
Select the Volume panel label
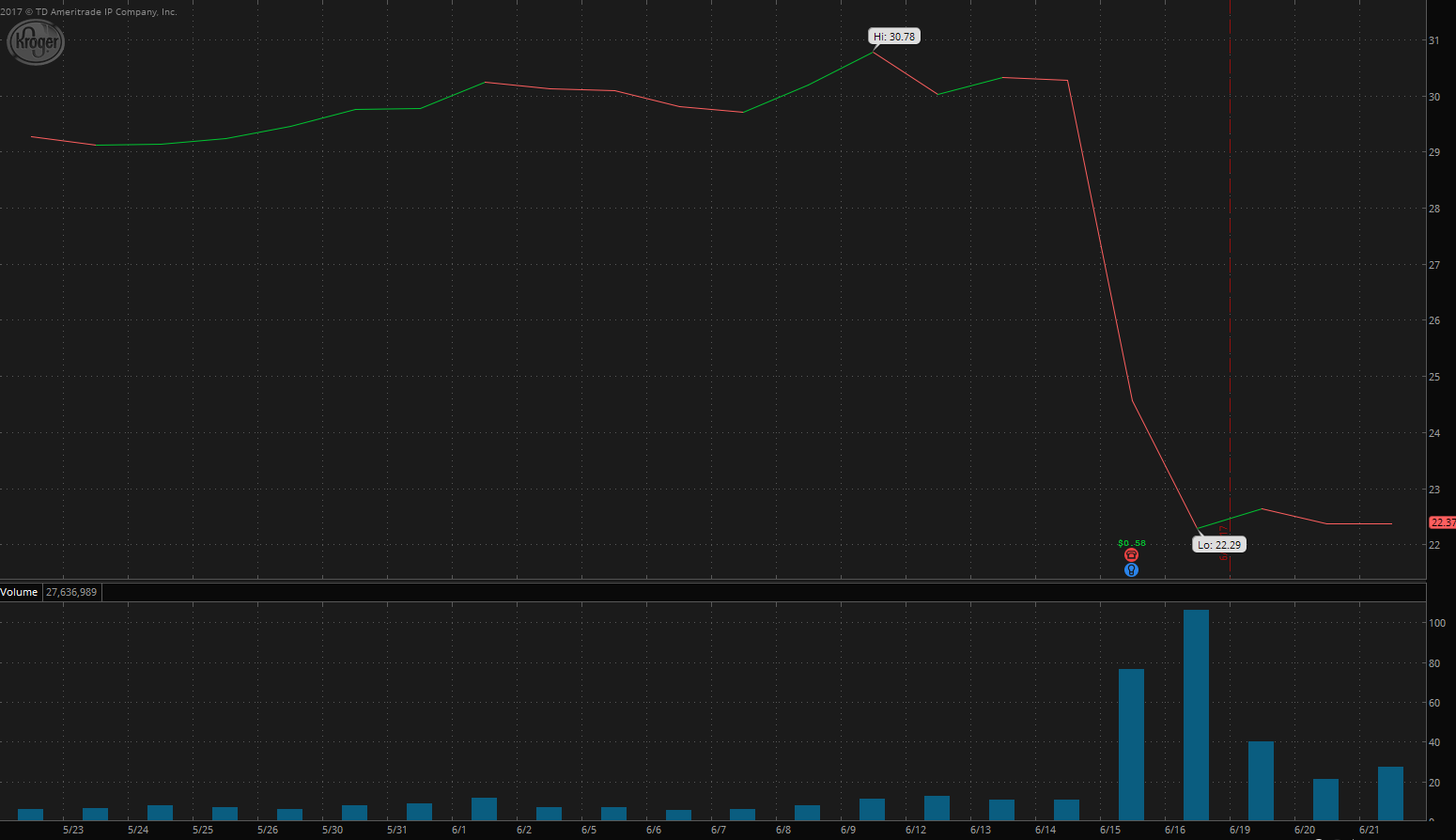(19, 592)
